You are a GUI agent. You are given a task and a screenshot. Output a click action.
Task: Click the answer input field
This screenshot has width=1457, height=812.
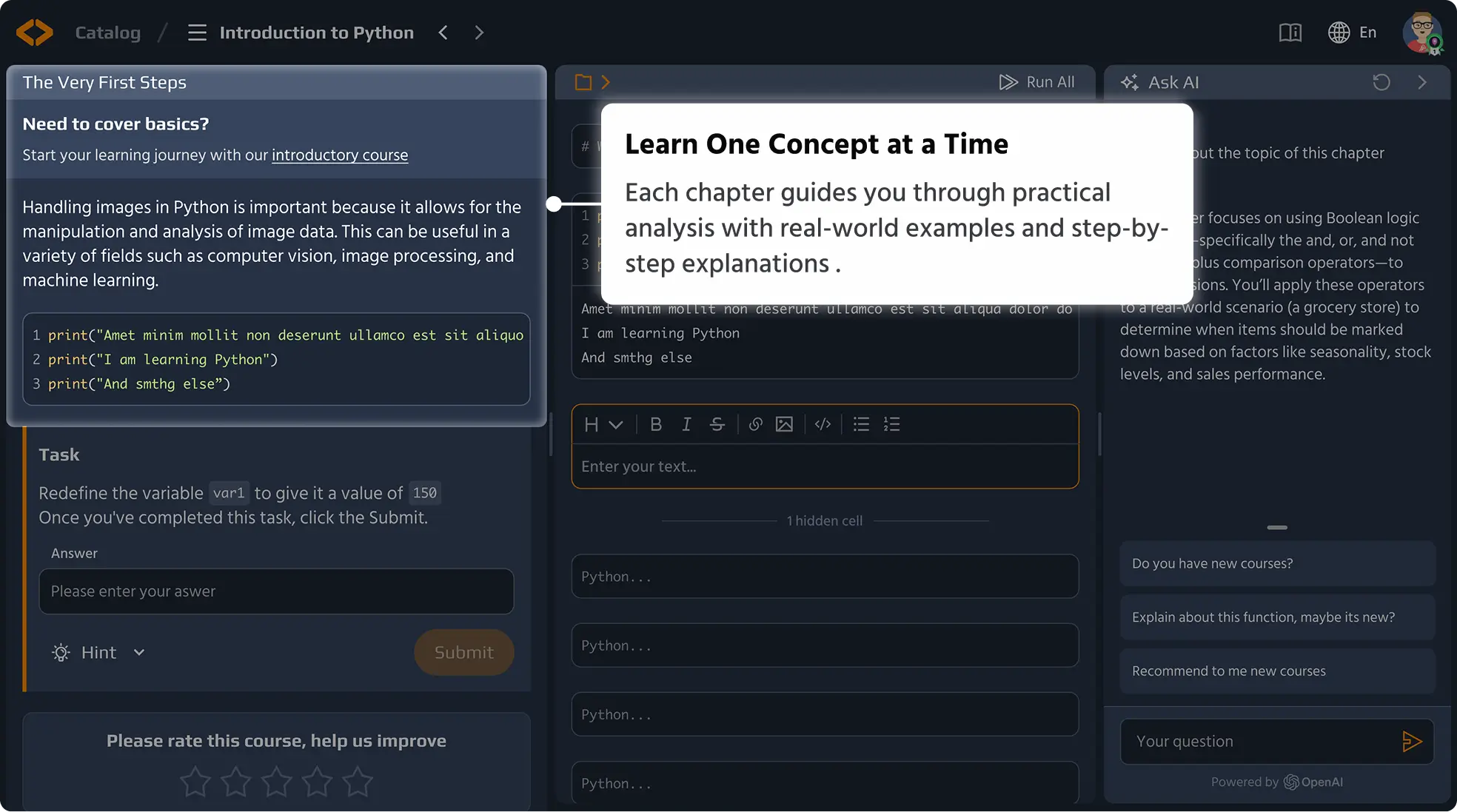[276, 591]
